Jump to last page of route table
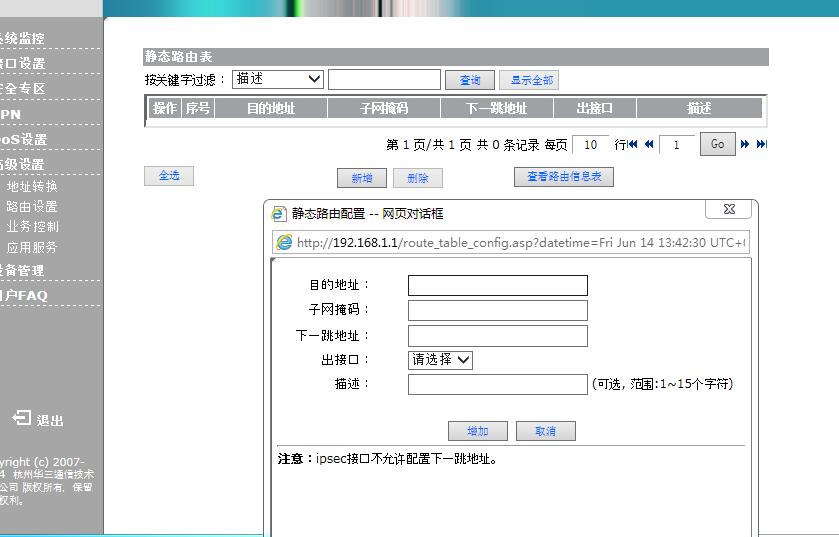 761,144
